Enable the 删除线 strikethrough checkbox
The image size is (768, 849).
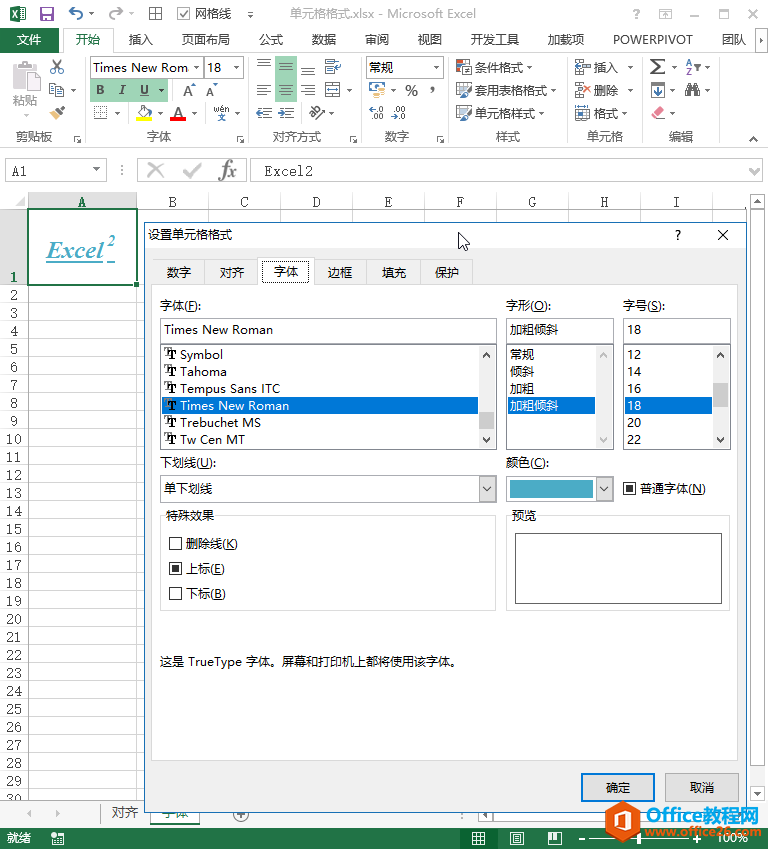tap(176, 544)
